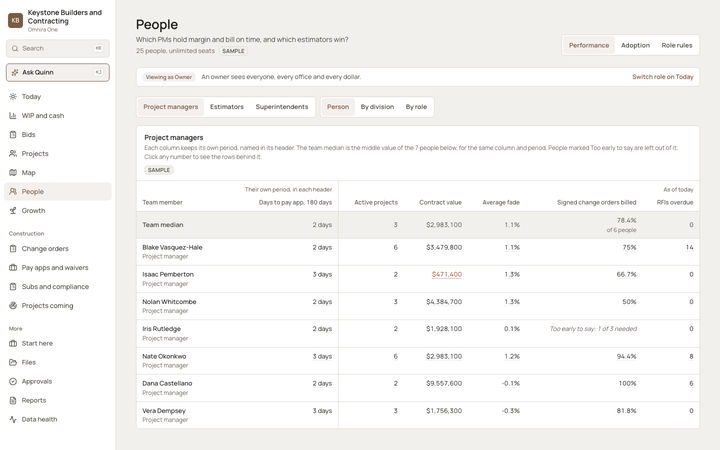720x450 pixels.
Task: Open Data health in sidebar
Action: pyautogui.click(x=58, y=419)
